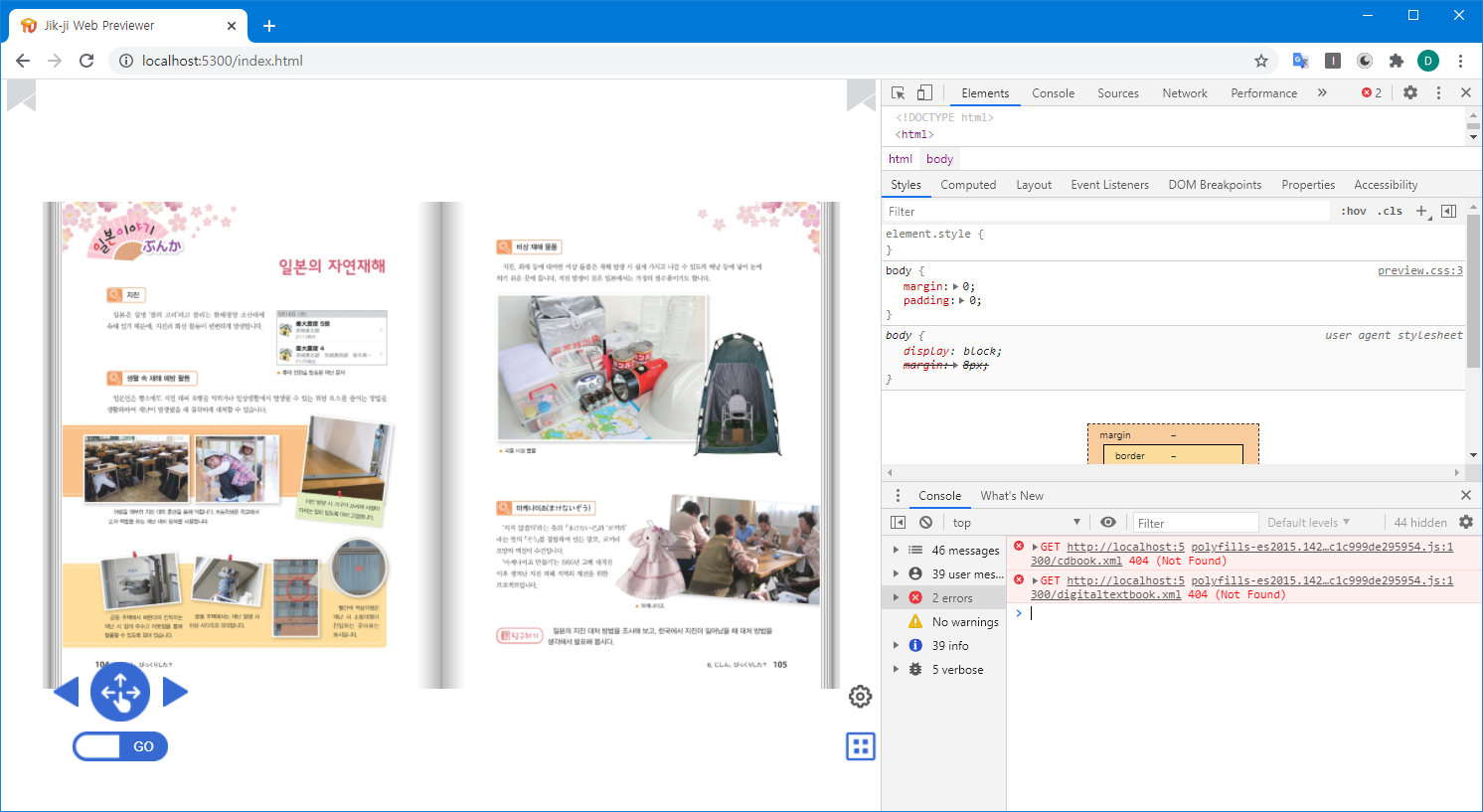The image size is (1483, 812).
Task: Click the next page arrow
Action: coord(177,690)
